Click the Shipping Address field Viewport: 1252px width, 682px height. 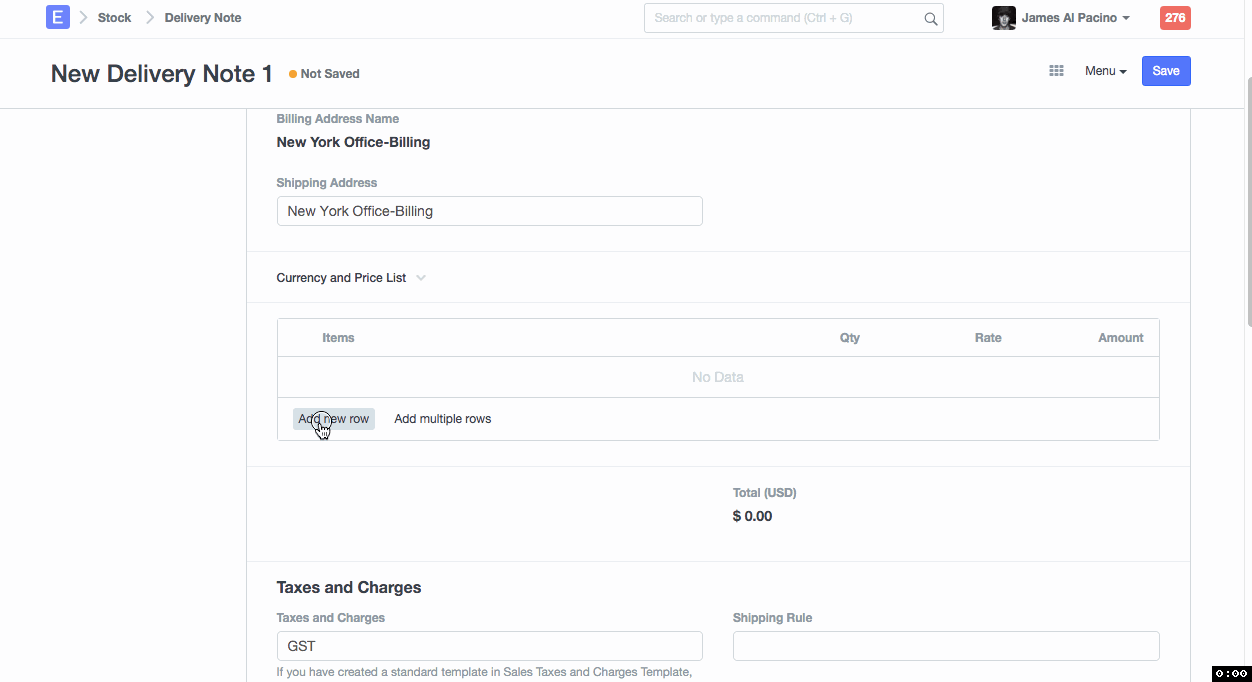pos(489,211)
